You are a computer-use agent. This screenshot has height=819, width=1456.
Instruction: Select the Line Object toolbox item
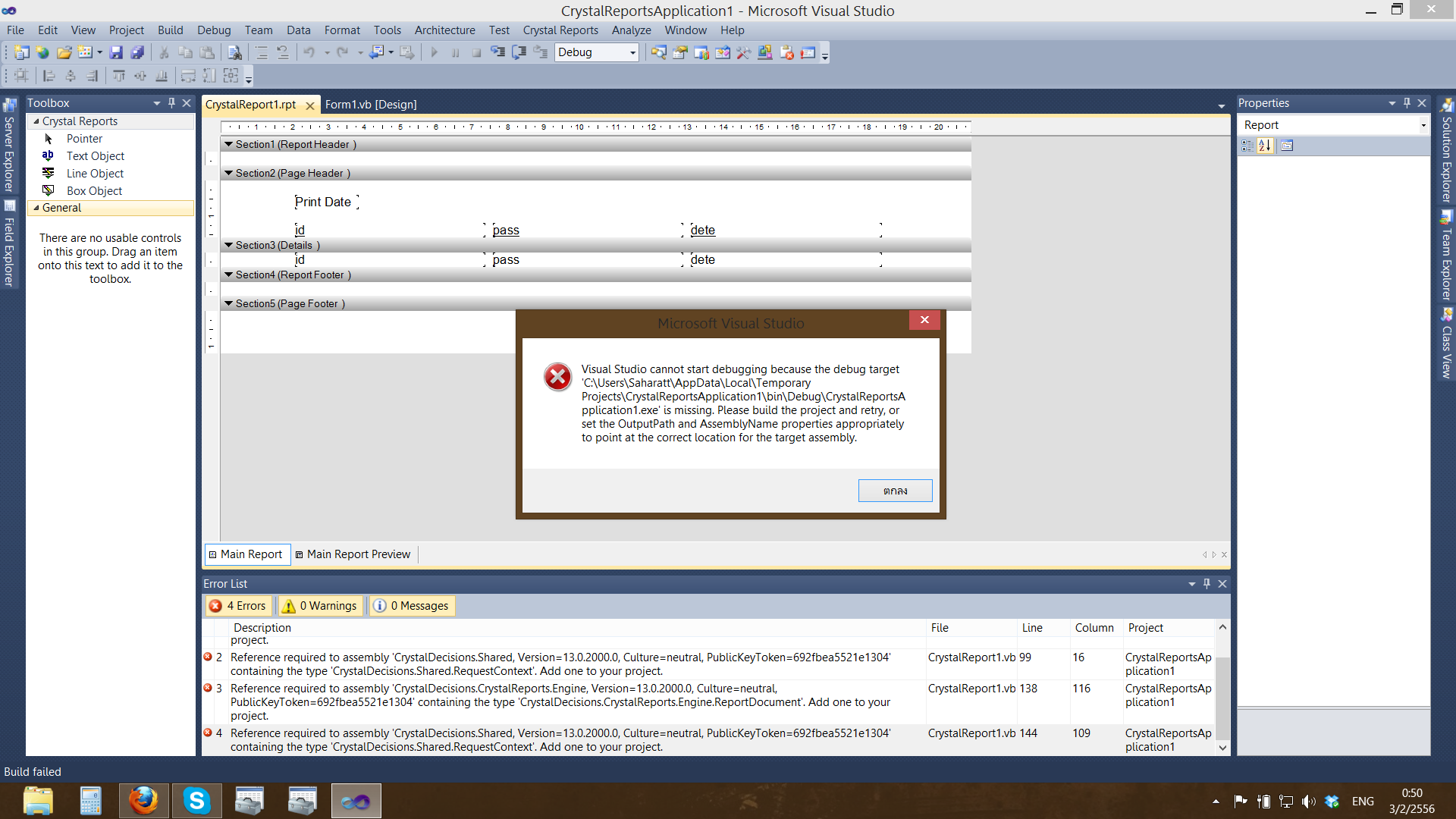(95, 174)
